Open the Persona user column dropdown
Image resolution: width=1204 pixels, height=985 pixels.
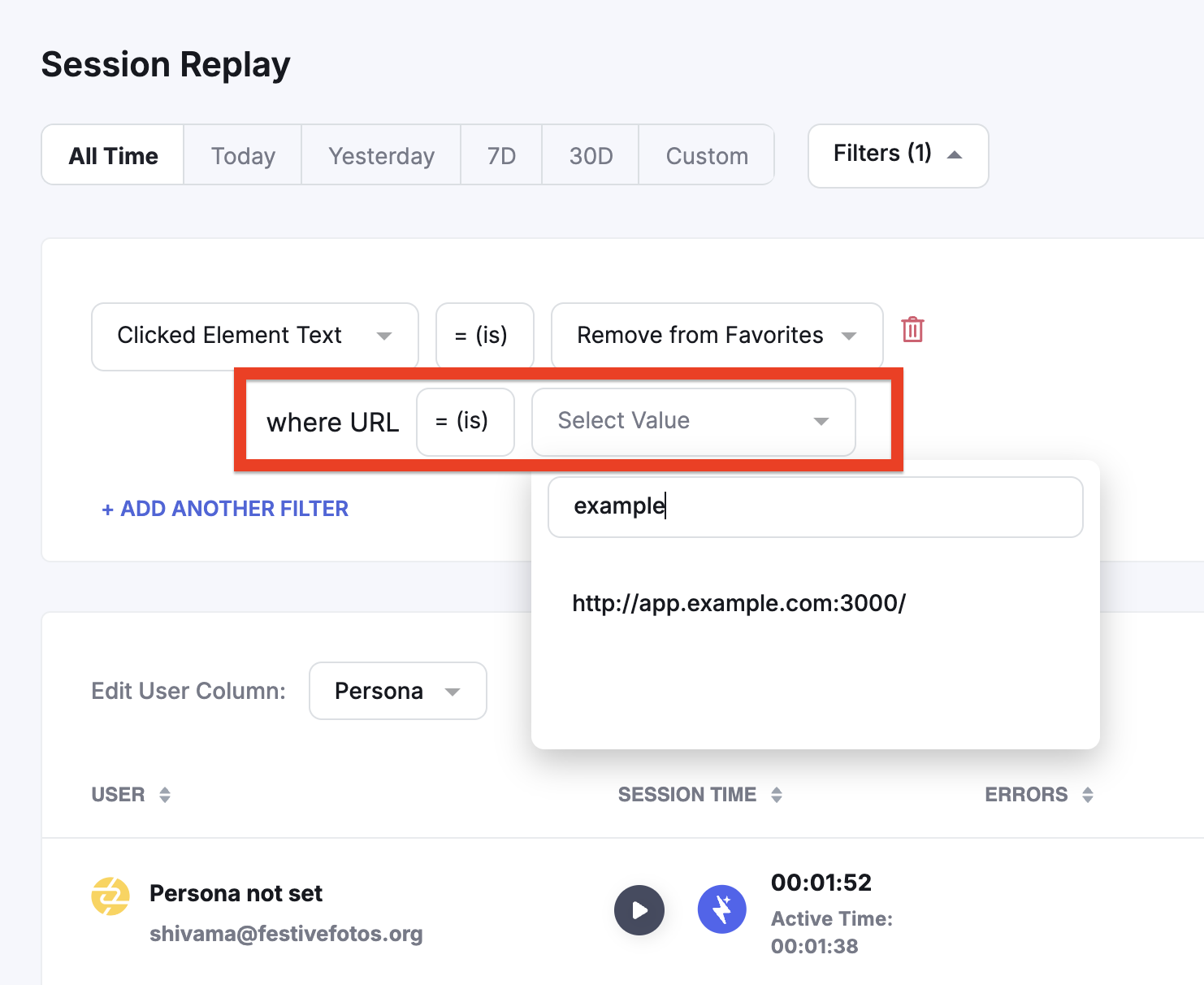point(397,691)
